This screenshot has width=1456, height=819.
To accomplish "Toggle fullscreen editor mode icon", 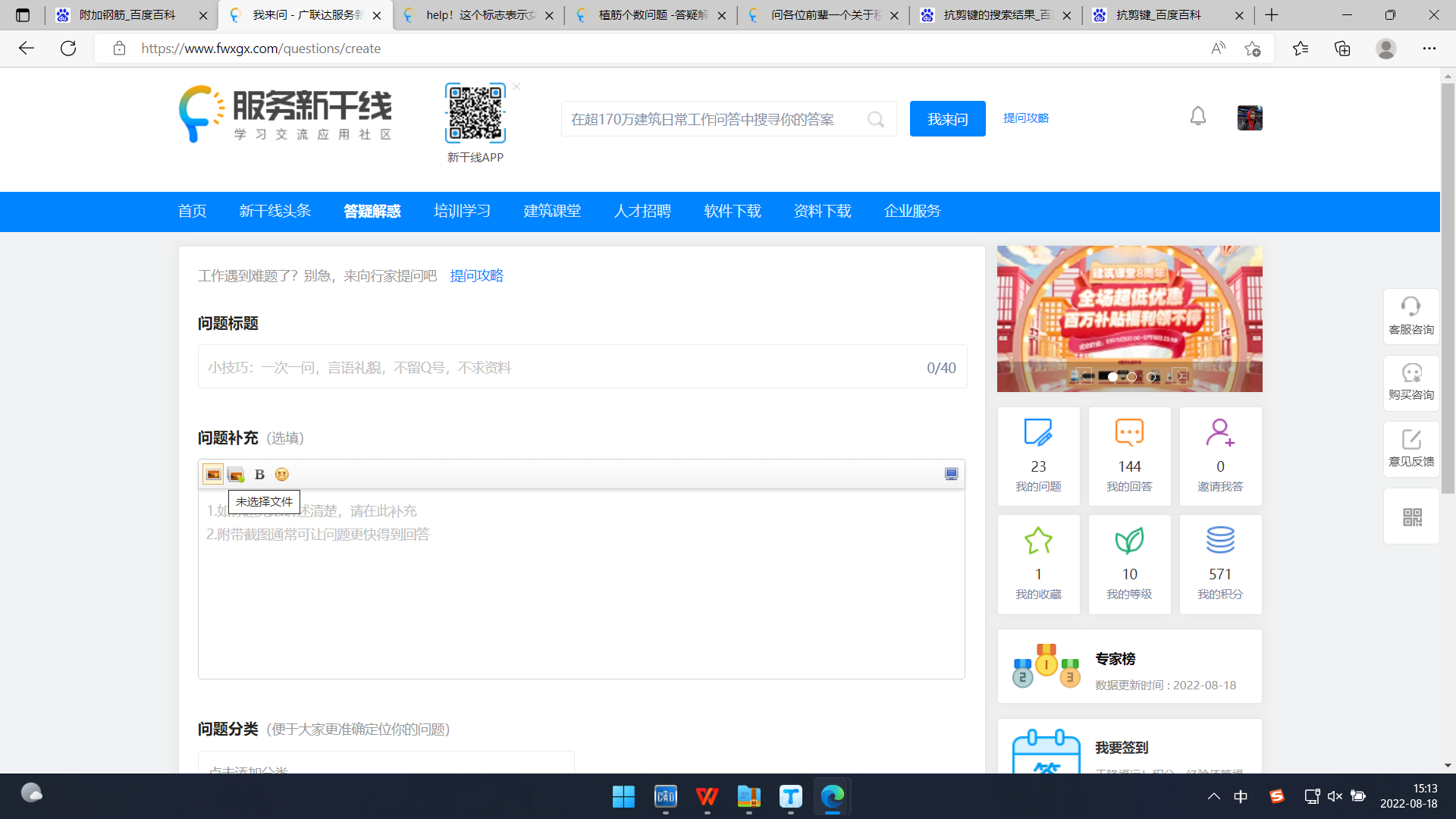I will click(x=951, y=474).
